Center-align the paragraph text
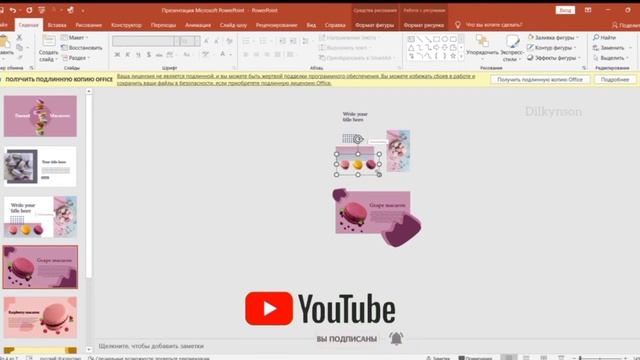Screen dimensions: 640x360 coord(256,54)
